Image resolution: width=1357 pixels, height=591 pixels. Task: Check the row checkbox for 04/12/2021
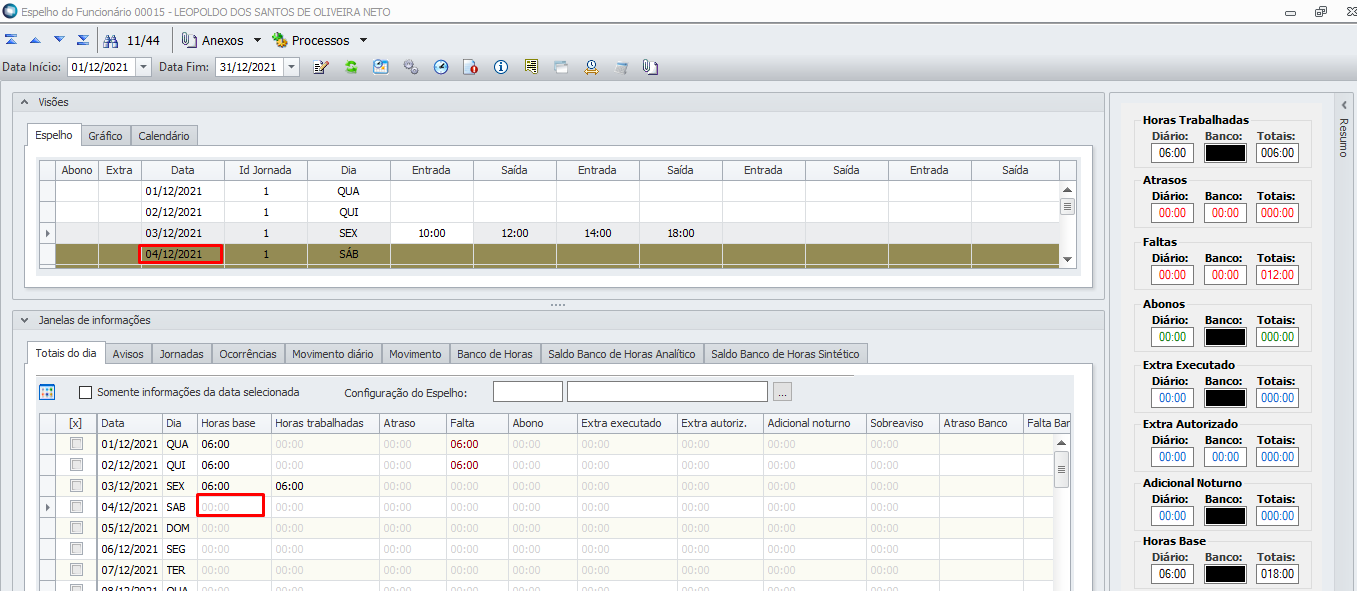click(x=76, y=507)
